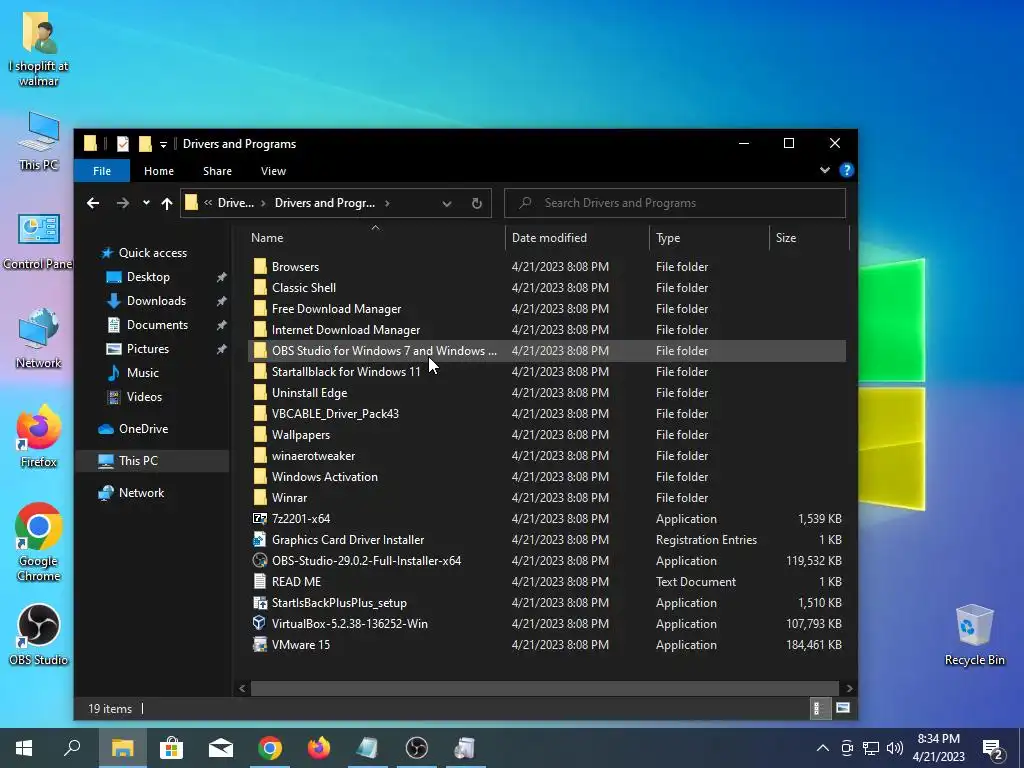Select the VMware 15 installer icon
Viewport: 1024px width, 768px height.
point(260,645)
